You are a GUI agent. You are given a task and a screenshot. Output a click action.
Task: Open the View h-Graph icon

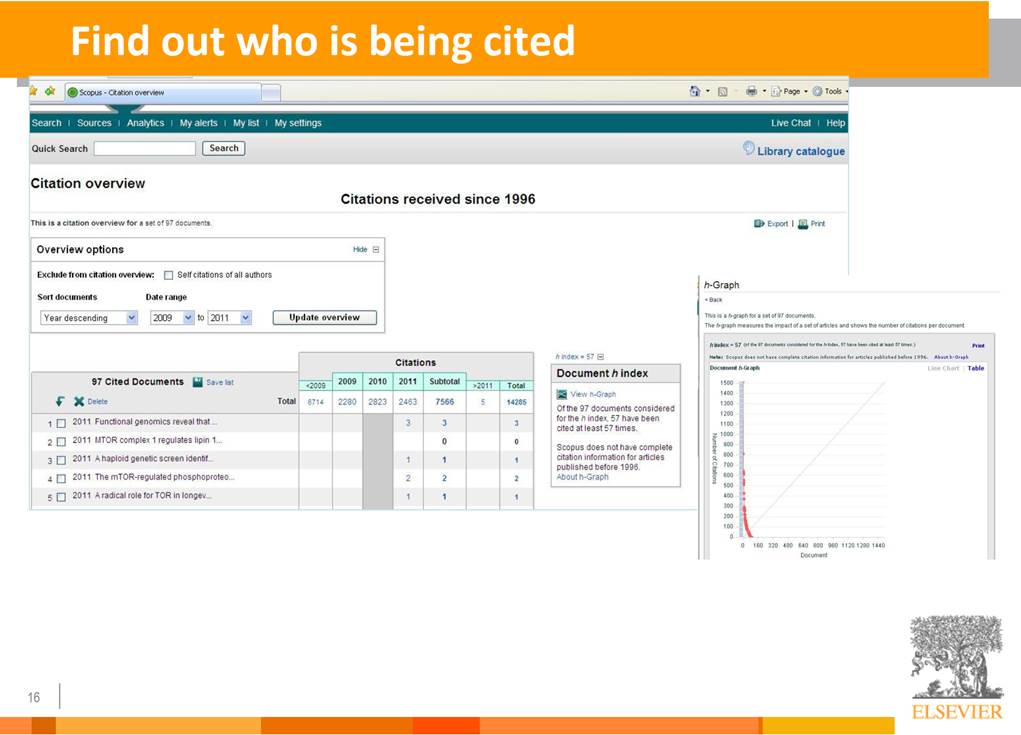pos(562,394)
